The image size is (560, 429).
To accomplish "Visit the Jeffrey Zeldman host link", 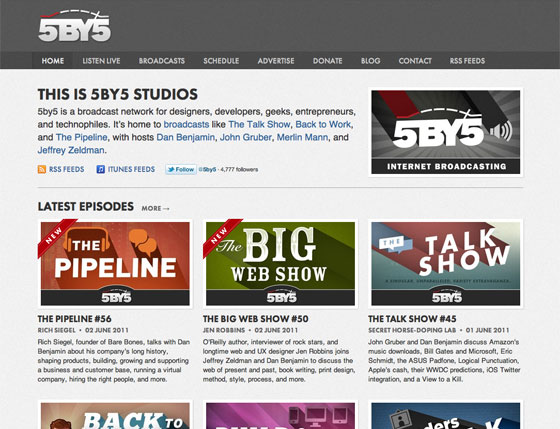I will click(x=71, y=150).
